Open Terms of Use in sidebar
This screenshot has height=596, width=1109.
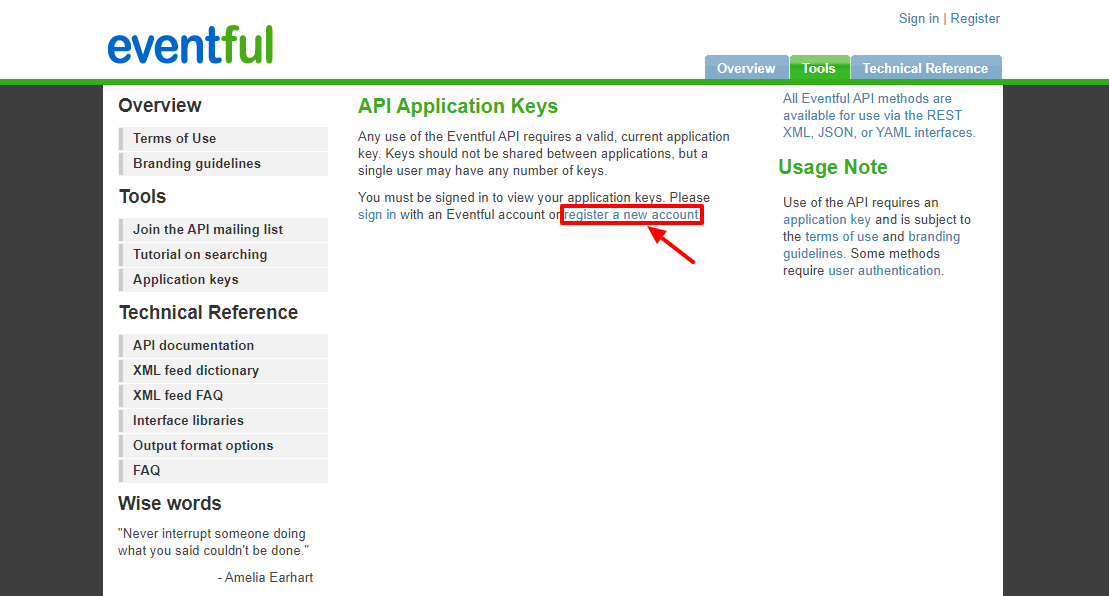(x=223, y=139)
